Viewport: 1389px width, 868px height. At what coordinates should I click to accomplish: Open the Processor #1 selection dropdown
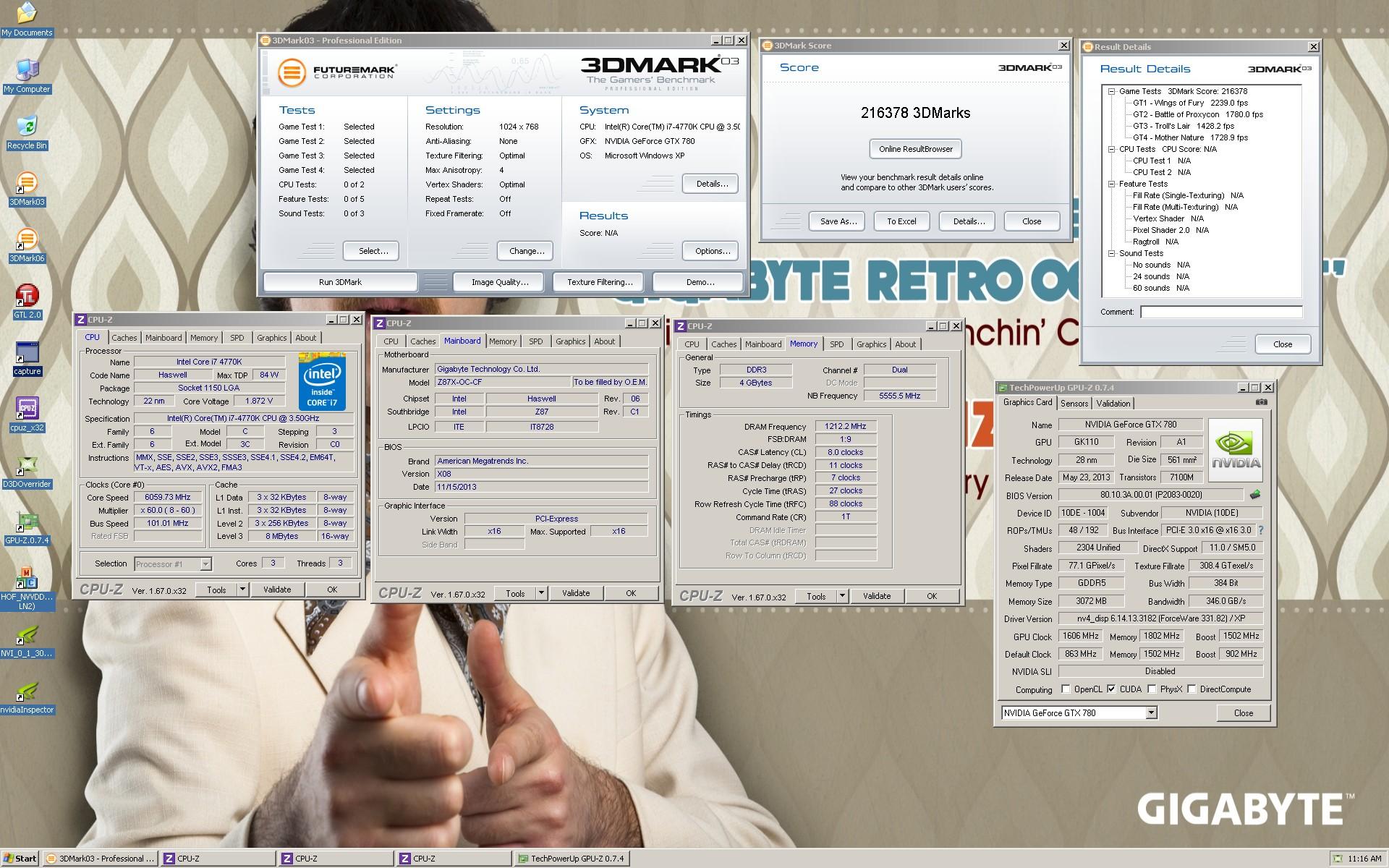pyautogui.click(x=205, y=563)
